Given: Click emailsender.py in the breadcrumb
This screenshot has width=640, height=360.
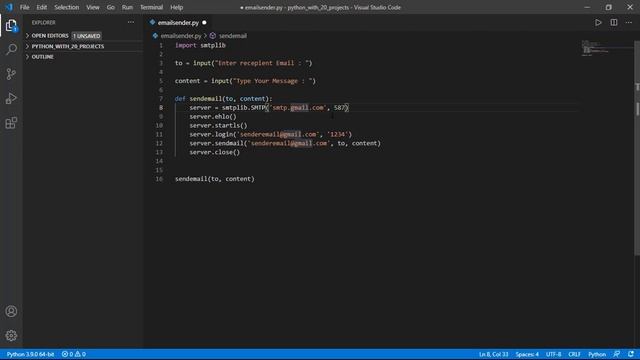Looking at the screenshot, I should (x=181, y=36).
